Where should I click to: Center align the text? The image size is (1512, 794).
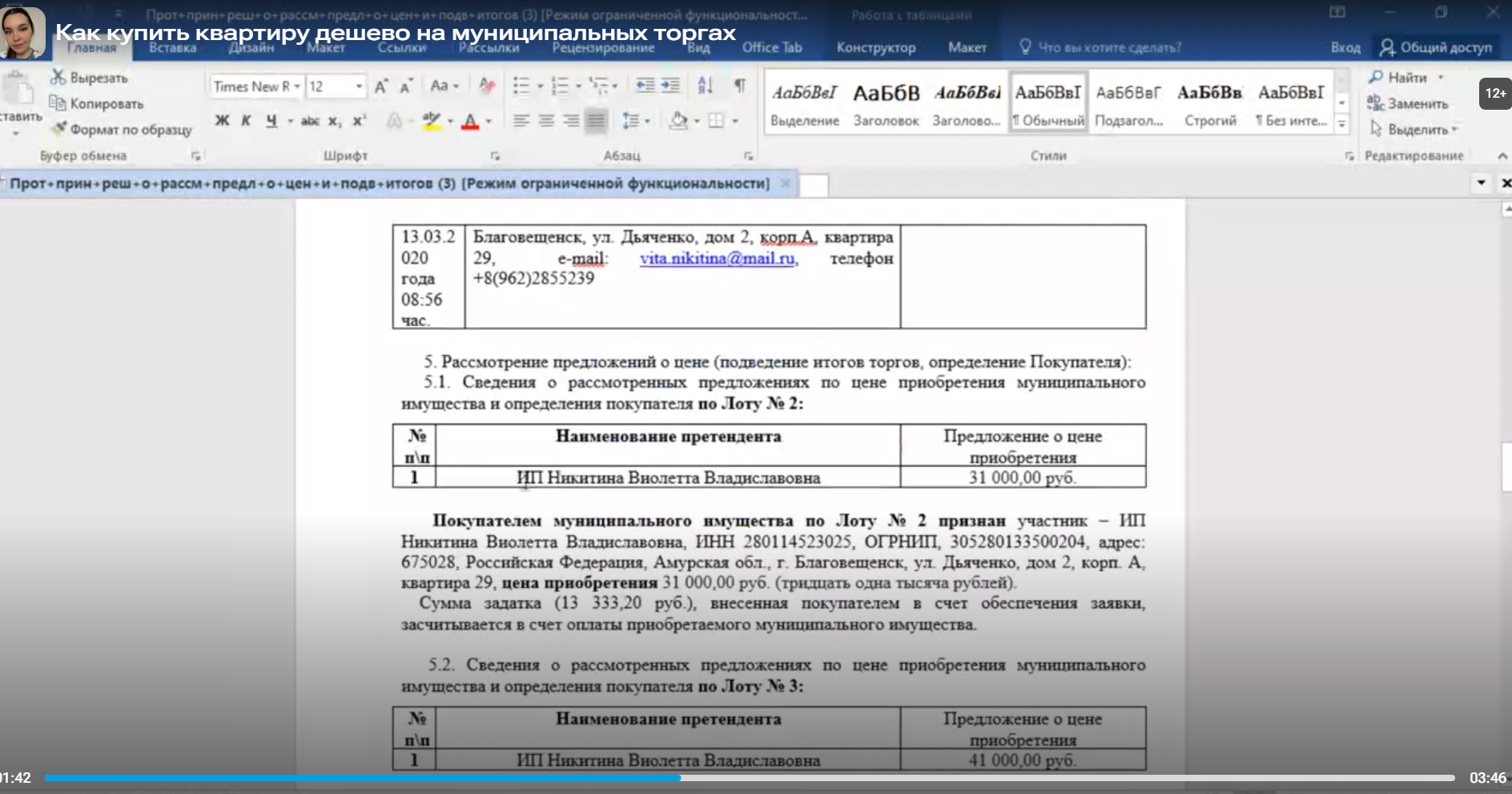[547, 121]
